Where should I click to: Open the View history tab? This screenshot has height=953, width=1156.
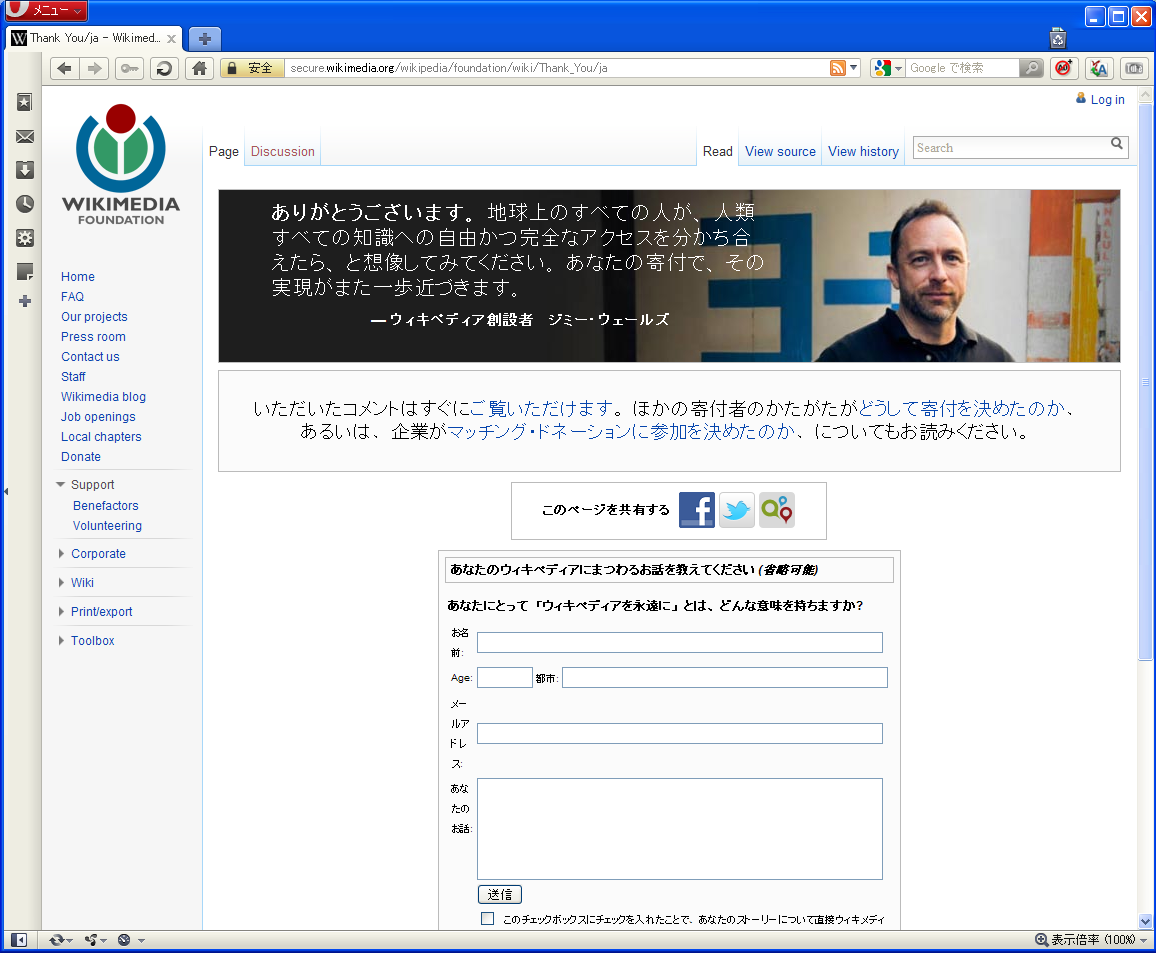(863, 151)
